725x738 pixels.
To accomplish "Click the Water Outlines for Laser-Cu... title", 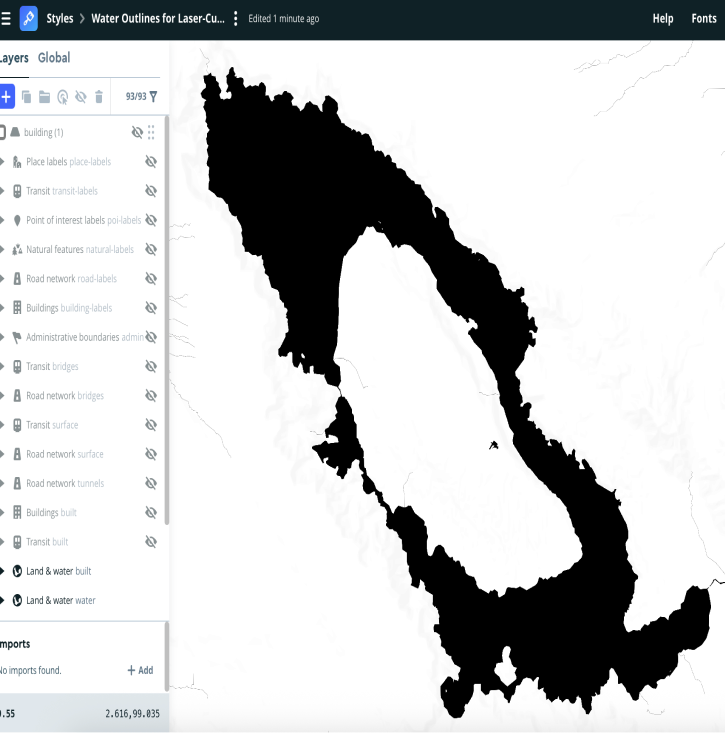I will [x=158, y=19].
